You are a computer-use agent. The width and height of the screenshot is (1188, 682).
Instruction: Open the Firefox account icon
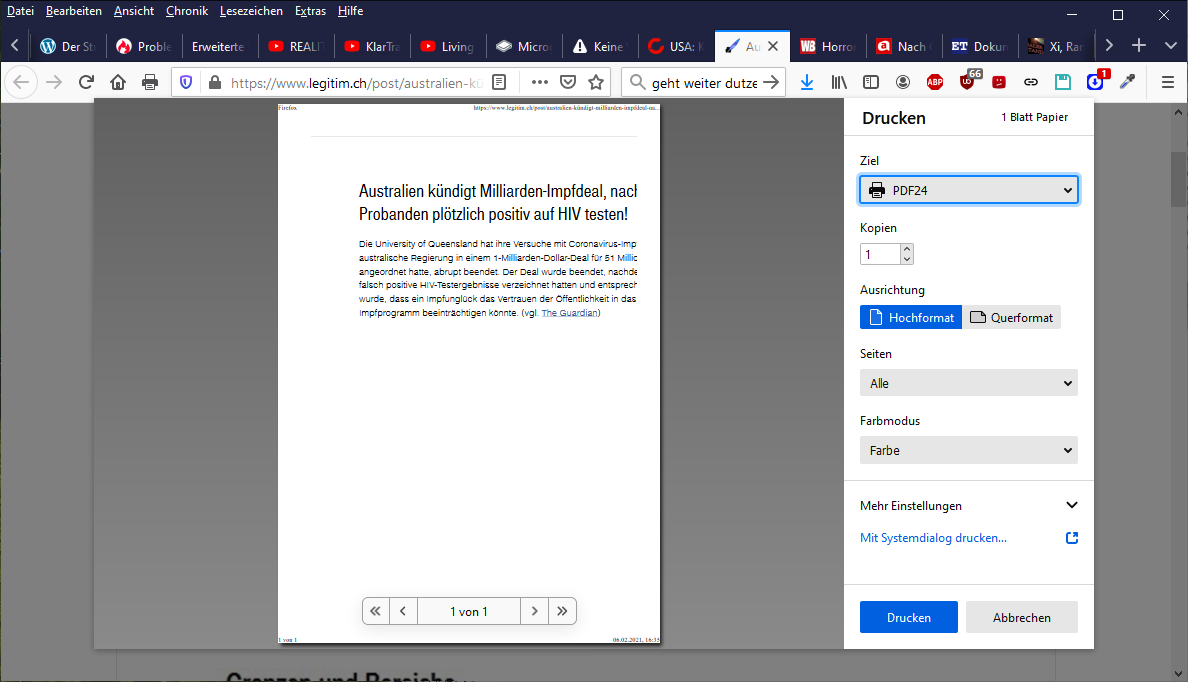pos(903,83)
